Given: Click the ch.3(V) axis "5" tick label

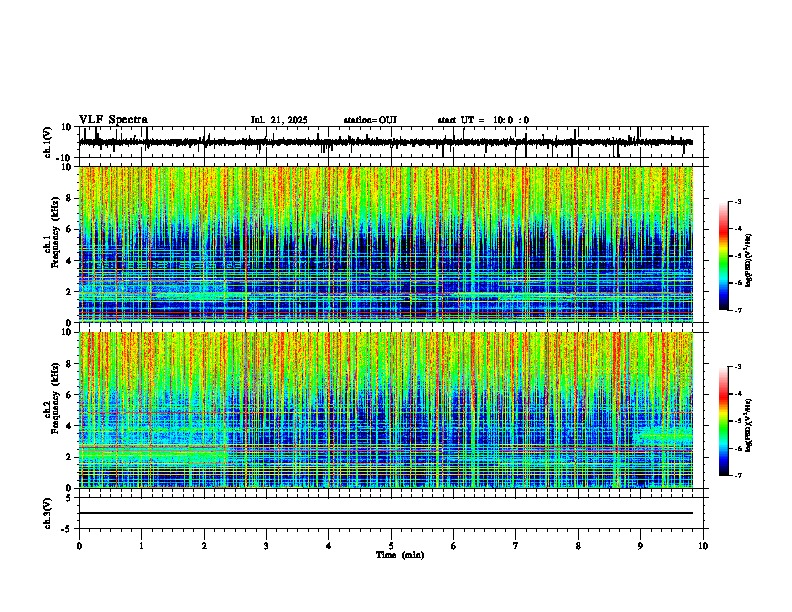Looking at the screenshot, I should [x=70, y=498].
